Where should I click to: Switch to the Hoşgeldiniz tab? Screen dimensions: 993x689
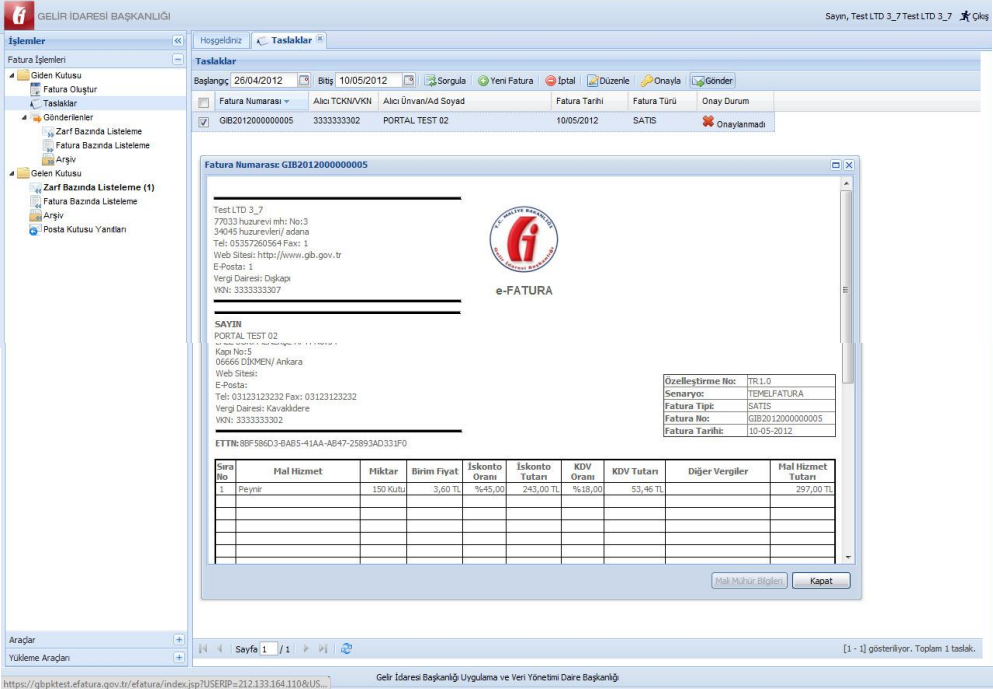[x=221, y=41]
